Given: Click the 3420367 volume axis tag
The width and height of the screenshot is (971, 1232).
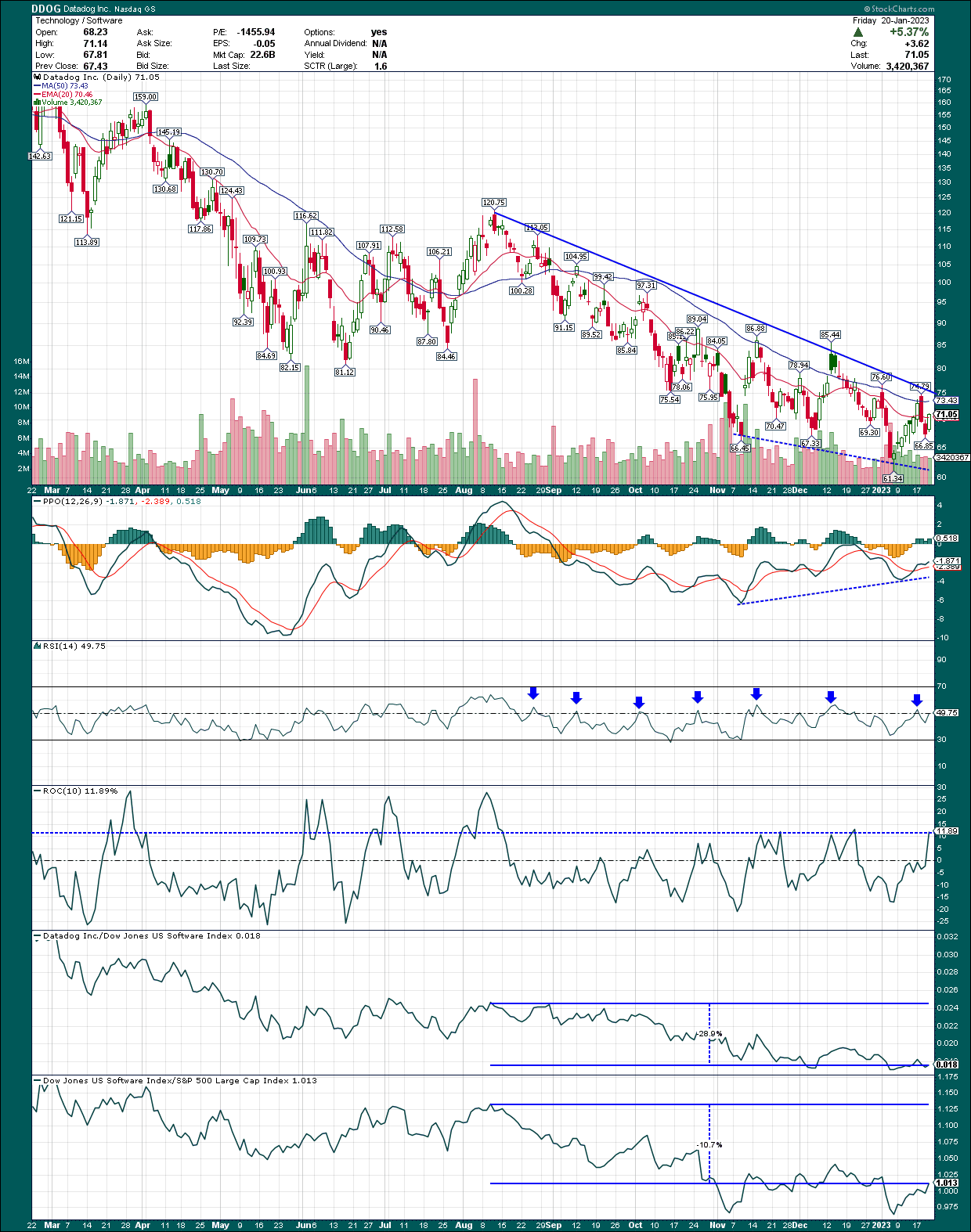Looking at the screenshot, I should pyautogui.click(x=952, y=457).
